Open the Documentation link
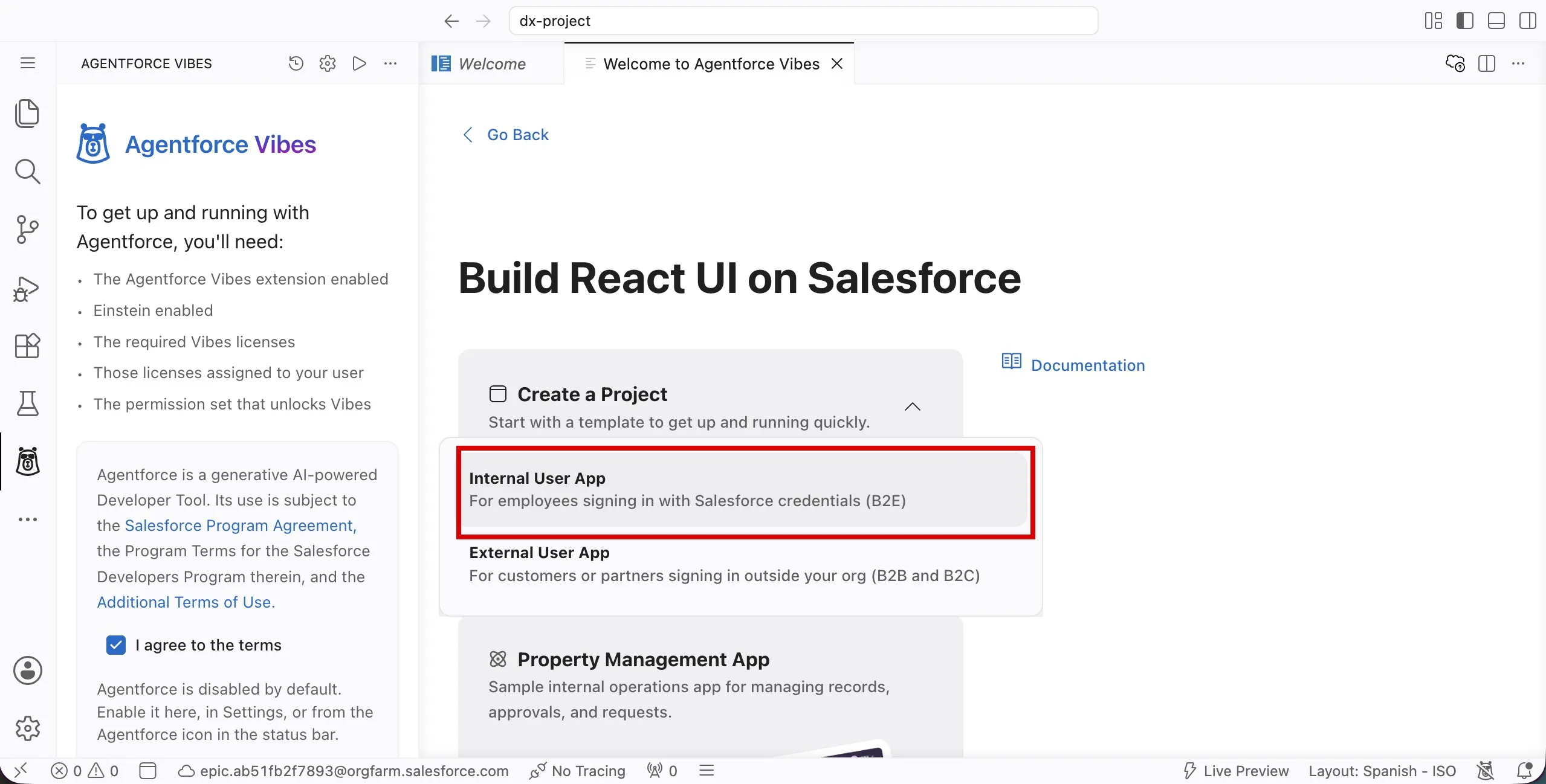This screenshot has height=784, width=1546. 1073,365
